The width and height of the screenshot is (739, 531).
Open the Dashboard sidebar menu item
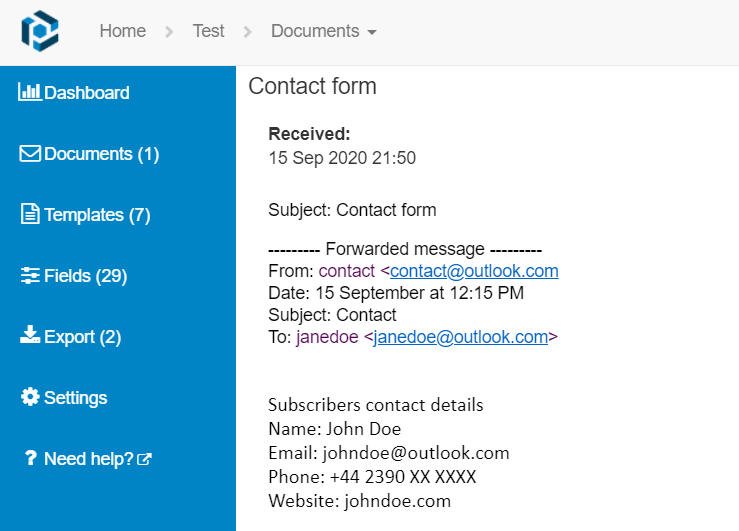point(87,93)
